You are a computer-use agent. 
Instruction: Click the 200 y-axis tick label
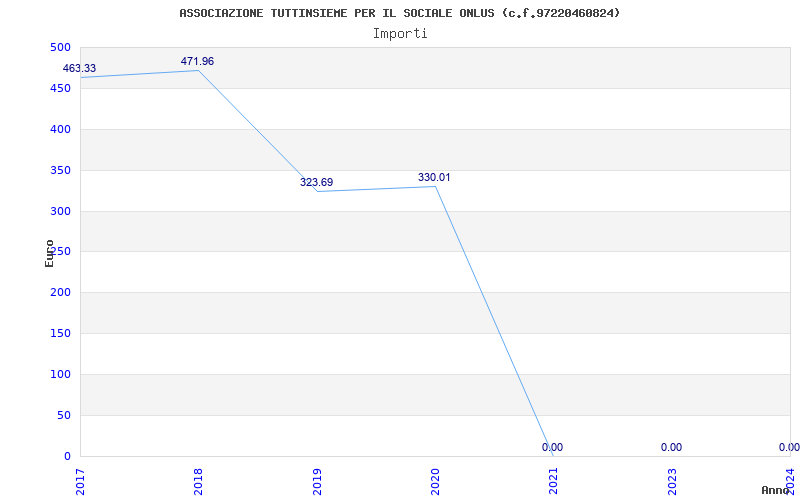point(60,293)
